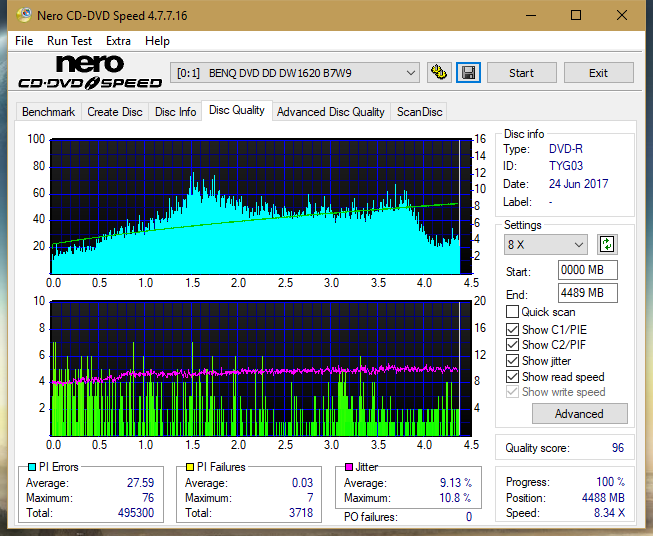Click the refresh speed settings icon

[607, 244]
